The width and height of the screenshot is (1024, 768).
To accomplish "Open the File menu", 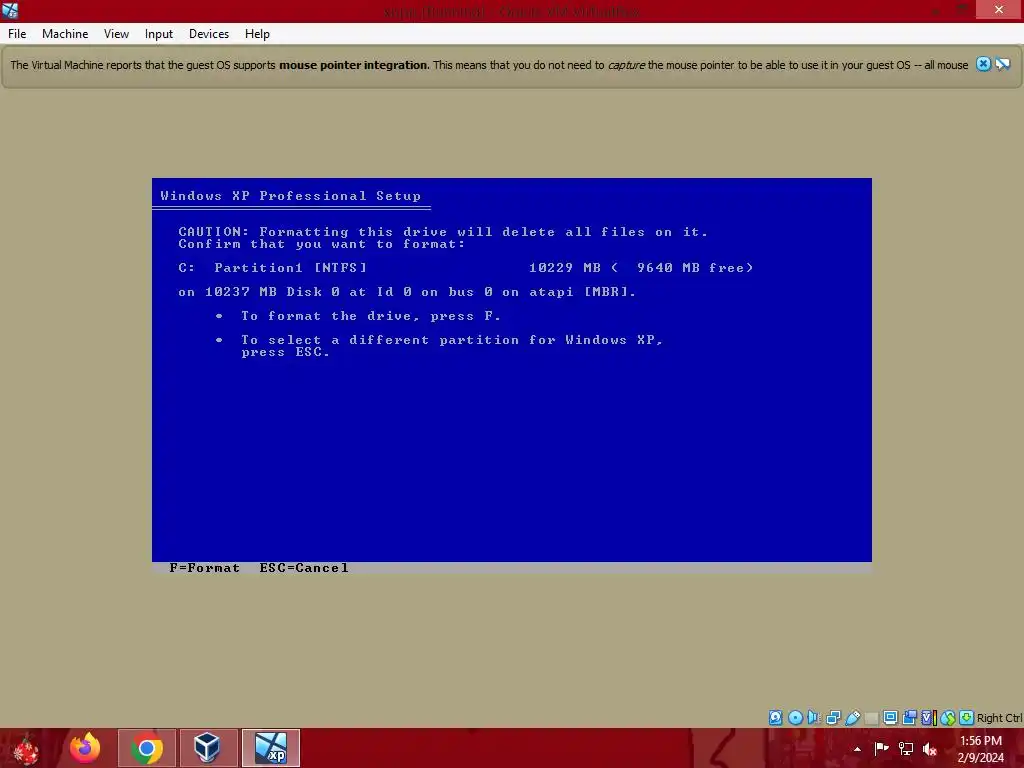I will coord(17,34).
